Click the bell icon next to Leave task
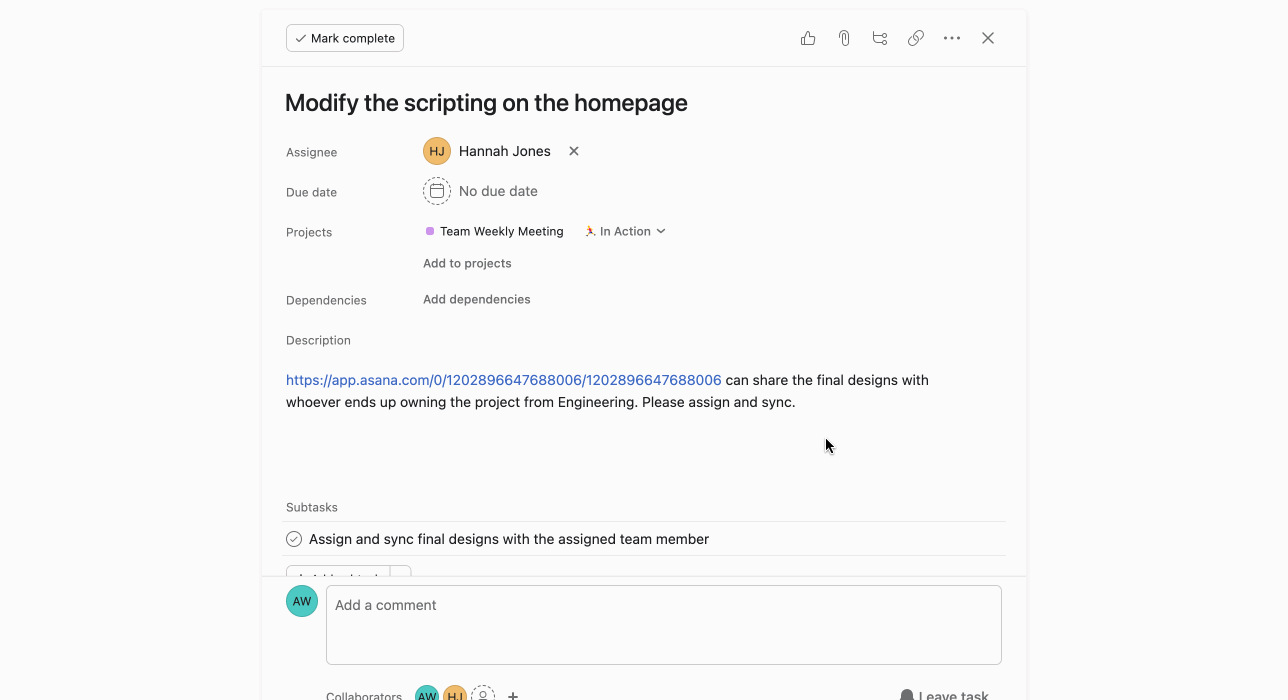 tap(906, 693)
